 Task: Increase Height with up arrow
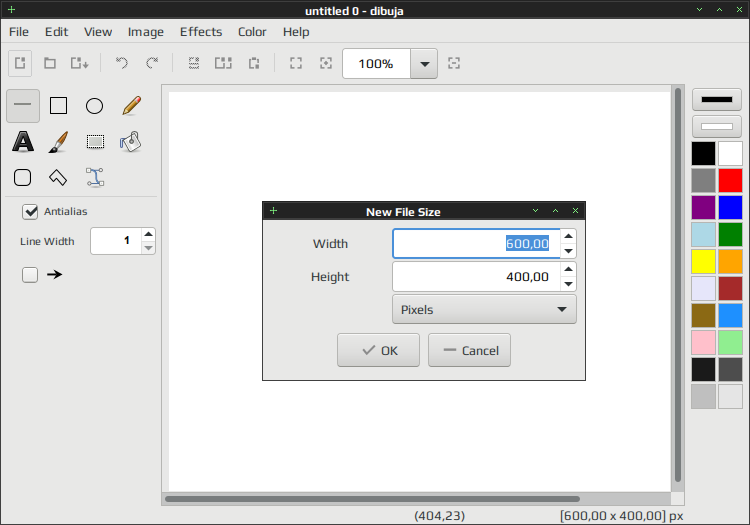pos(568,269)
